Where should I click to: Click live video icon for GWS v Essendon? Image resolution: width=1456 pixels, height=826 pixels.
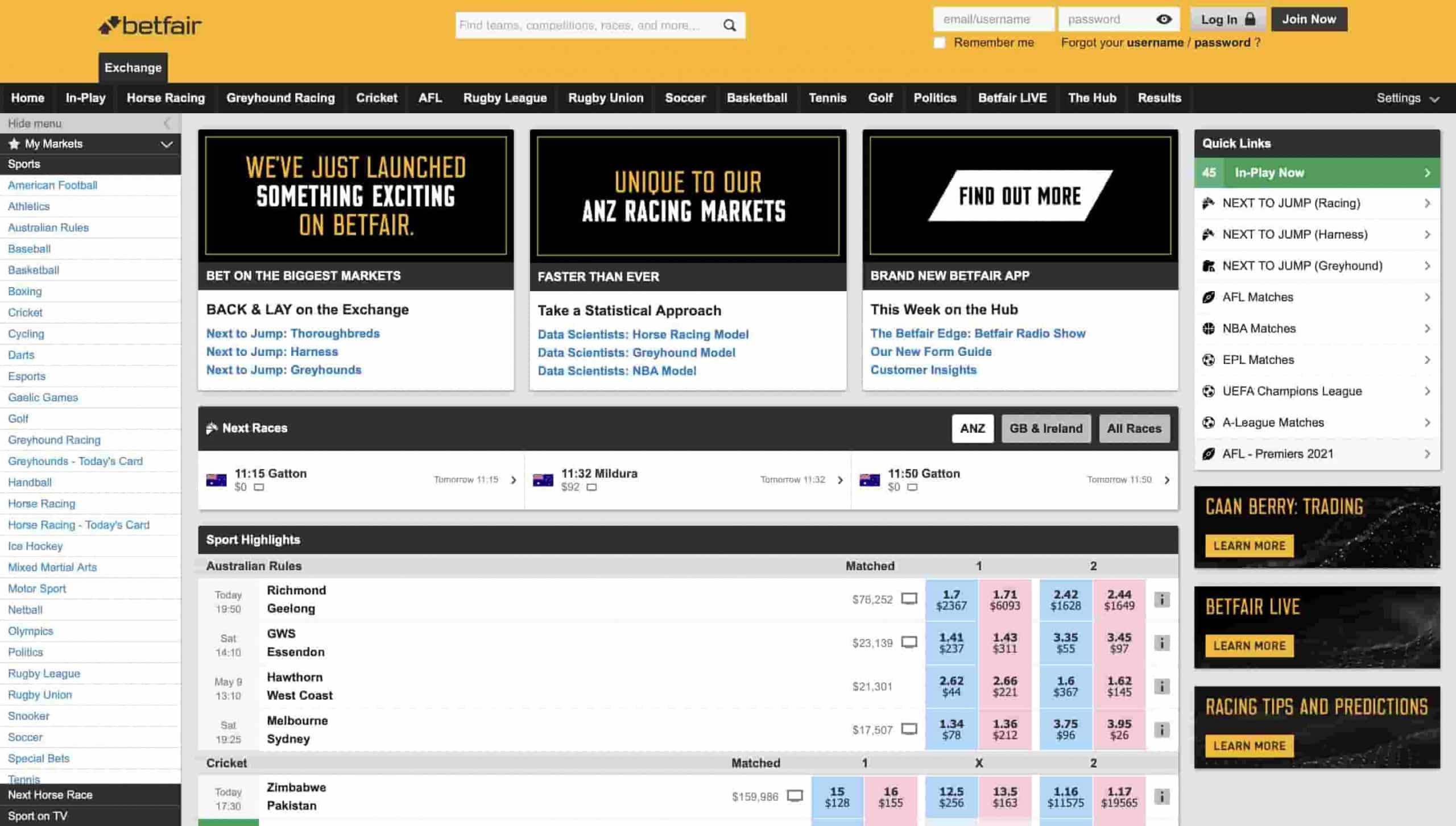(909, 642)
